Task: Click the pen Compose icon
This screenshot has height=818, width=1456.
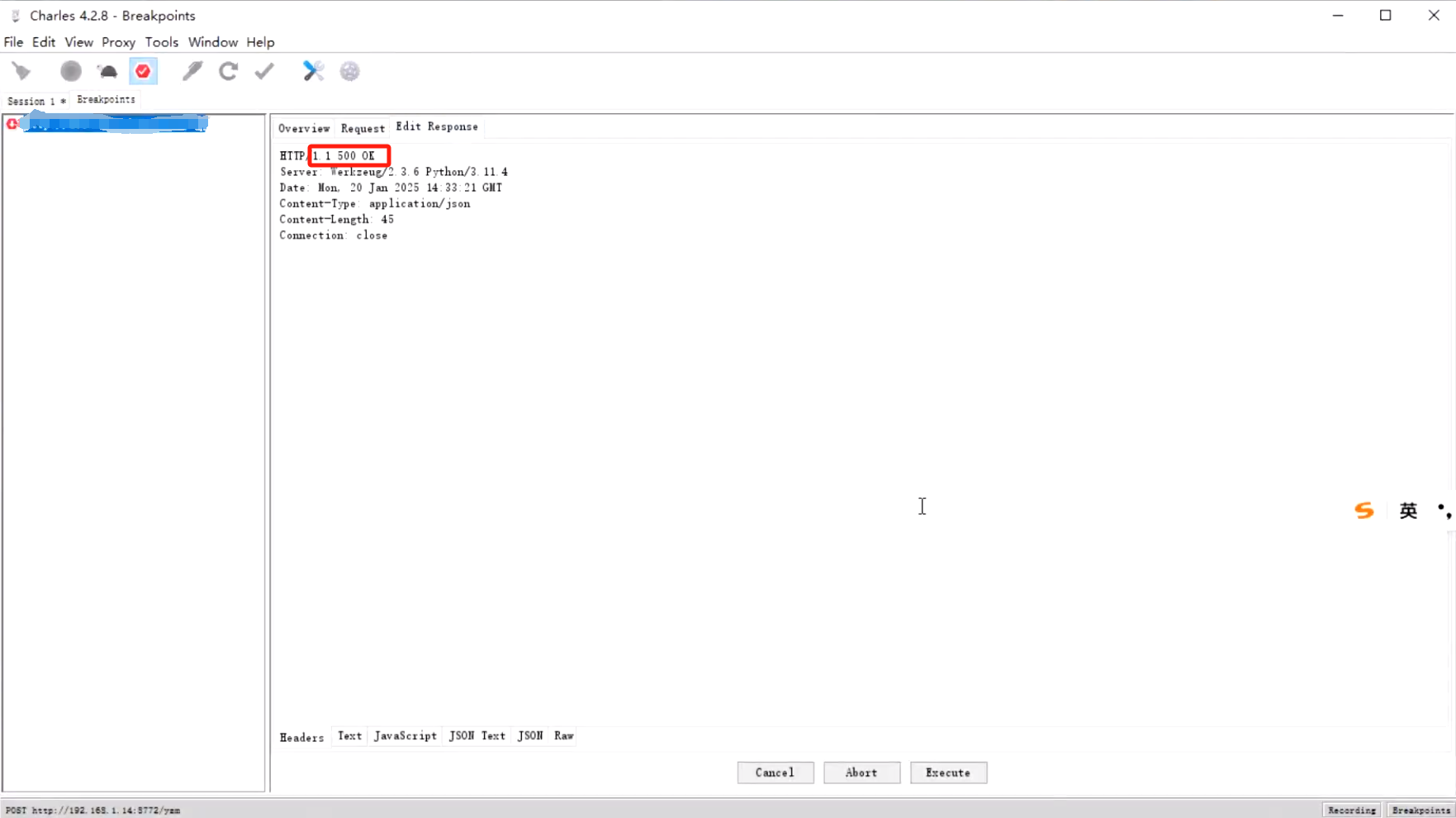Action: (x=192, y=71)
